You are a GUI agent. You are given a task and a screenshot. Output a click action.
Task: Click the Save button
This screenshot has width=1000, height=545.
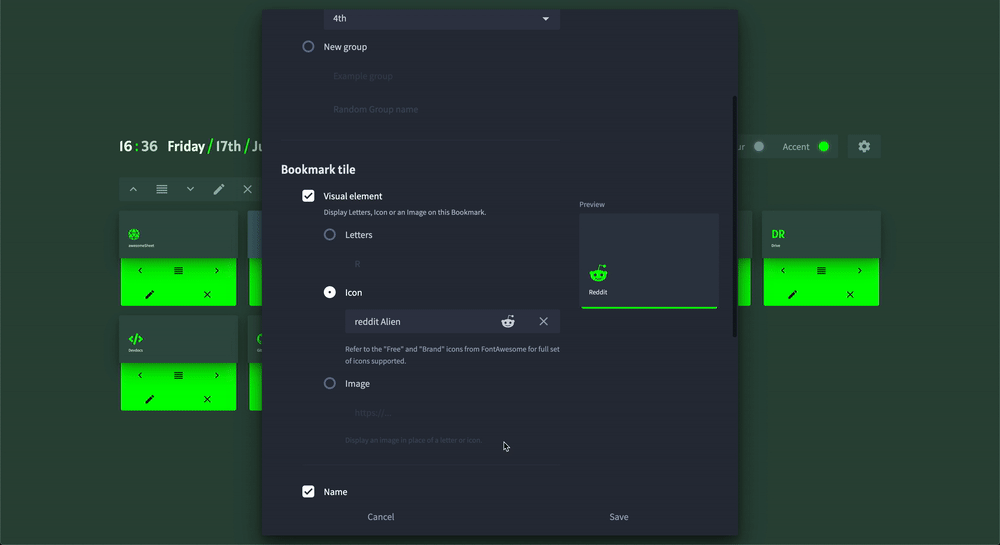coord(619,517)
